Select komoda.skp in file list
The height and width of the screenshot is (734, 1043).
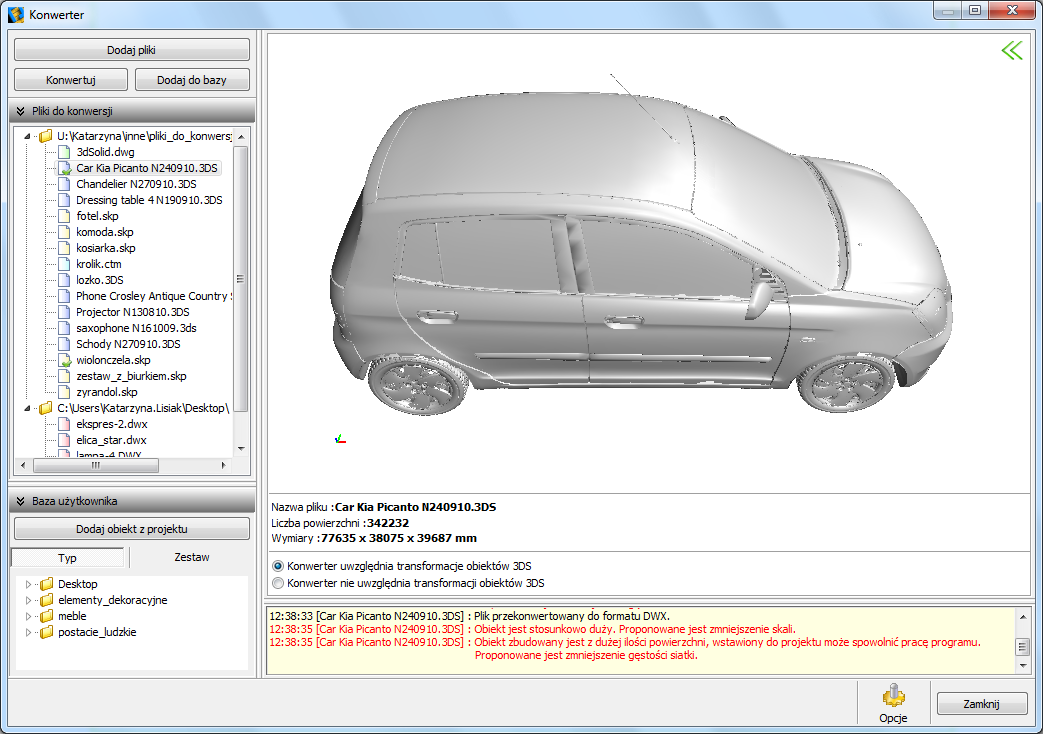[104, 232]
